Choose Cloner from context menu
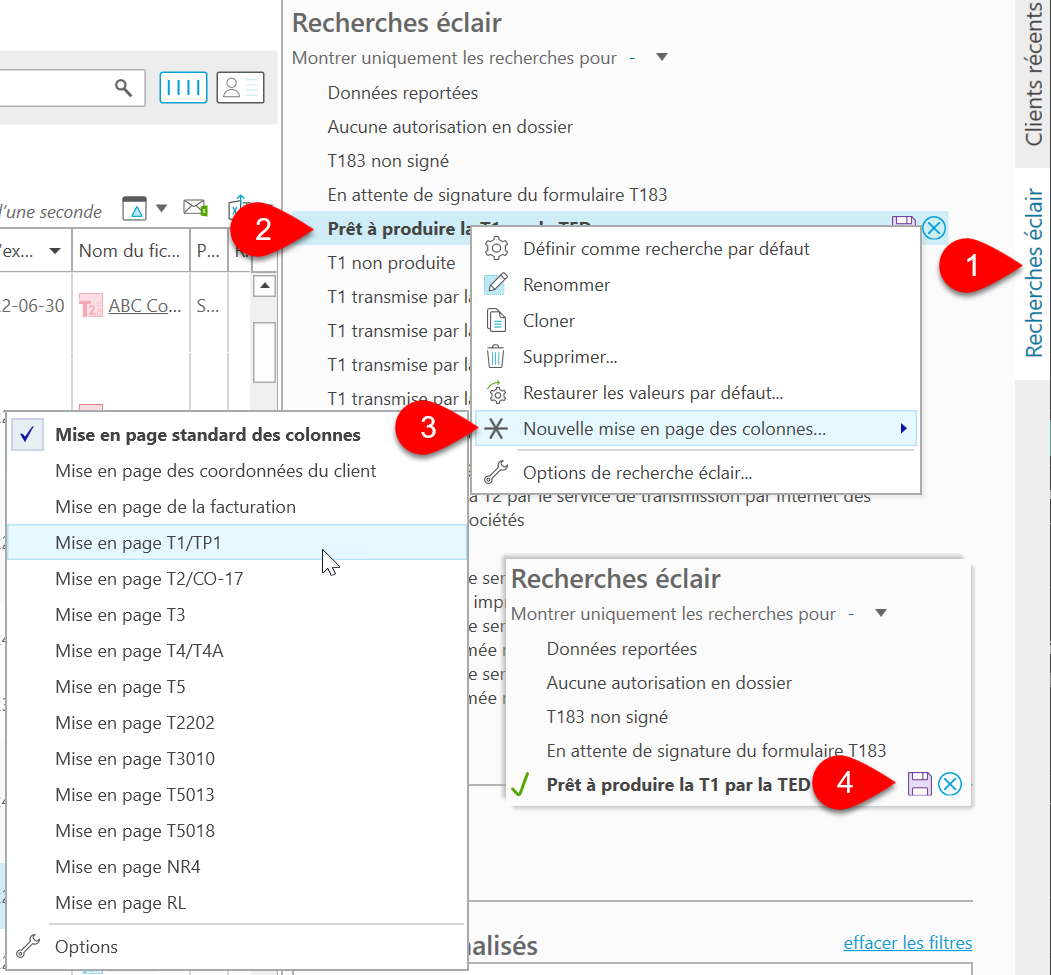 pos(549,321)
